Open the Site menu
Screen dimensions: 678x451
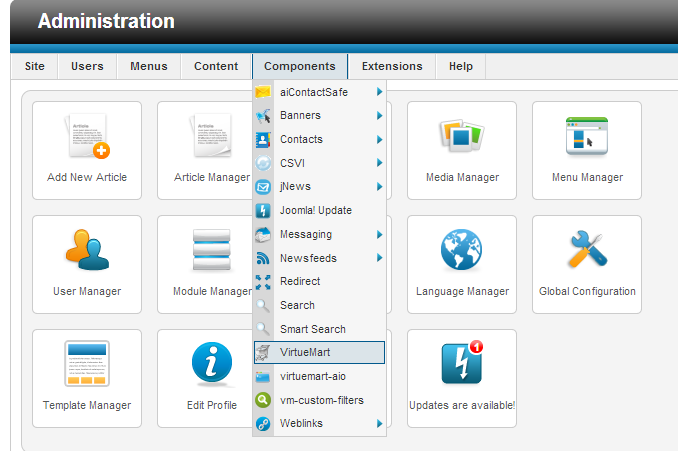(x=35, y=66)
